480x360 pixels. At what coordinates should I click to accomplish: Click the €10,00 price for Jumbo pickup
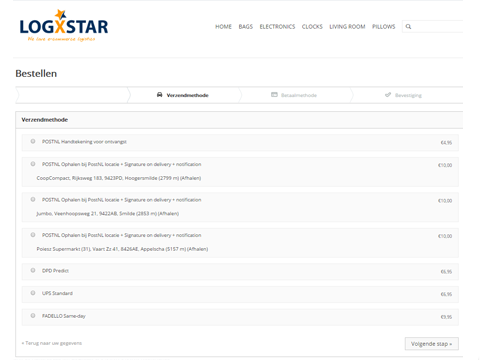coord(445,201)
